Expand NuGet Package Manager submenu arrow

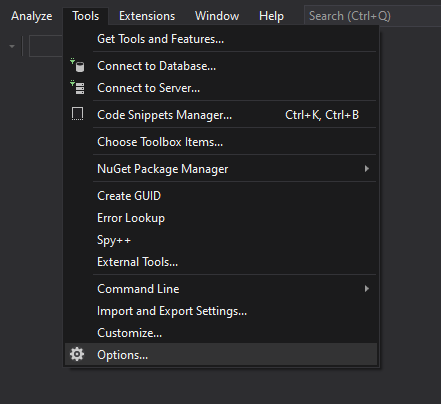pyautogui.click(x=367, y=169)
